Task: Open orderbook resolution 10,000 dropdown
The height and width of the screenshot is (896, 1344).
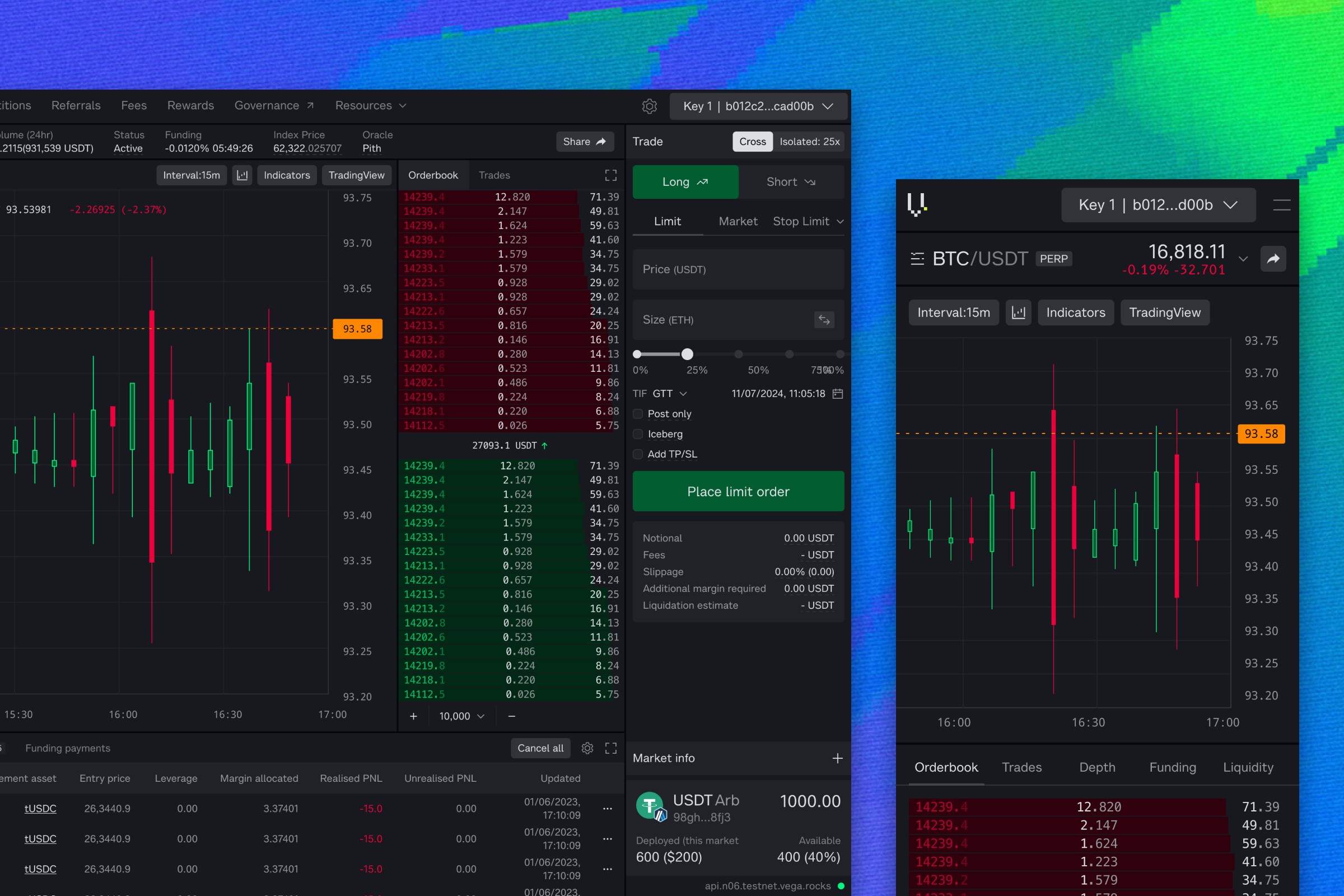Action: (x=461, y=717)
